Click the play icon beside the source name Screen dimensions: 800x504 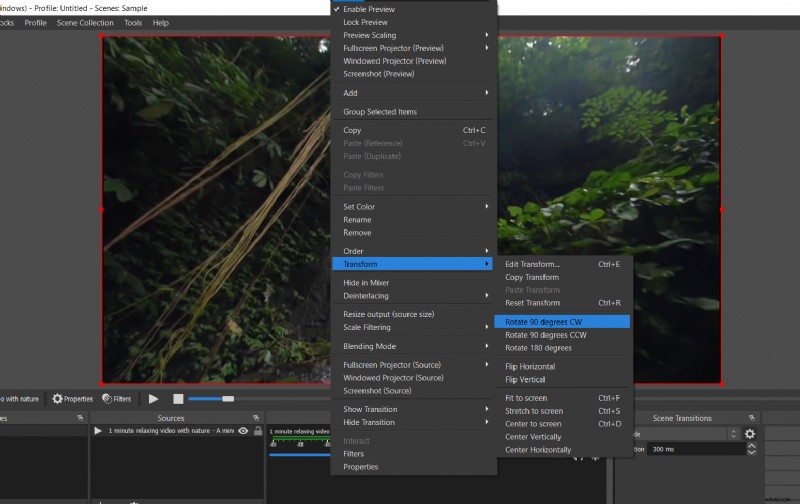[x=98, y=431]
